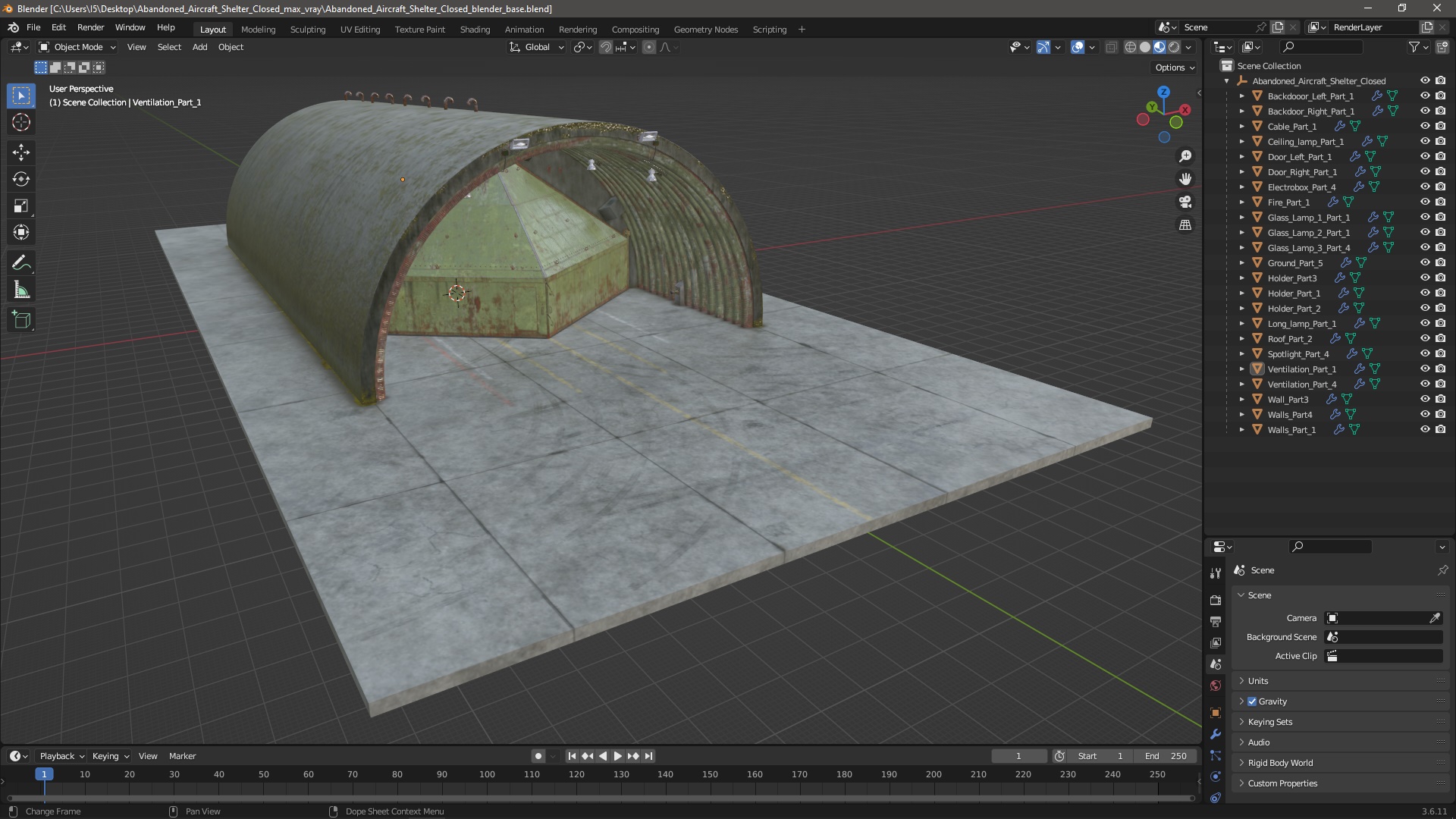Open the World properties tab

click(1216, 686)
